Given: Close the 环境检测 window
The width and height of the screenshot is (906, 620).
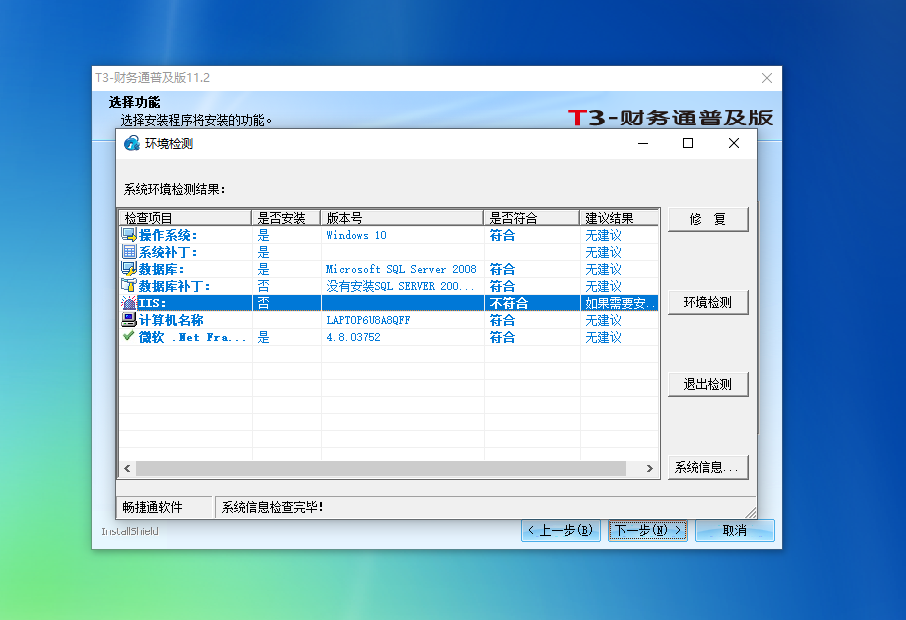Looking at the screenshot, I should point(734,143).
